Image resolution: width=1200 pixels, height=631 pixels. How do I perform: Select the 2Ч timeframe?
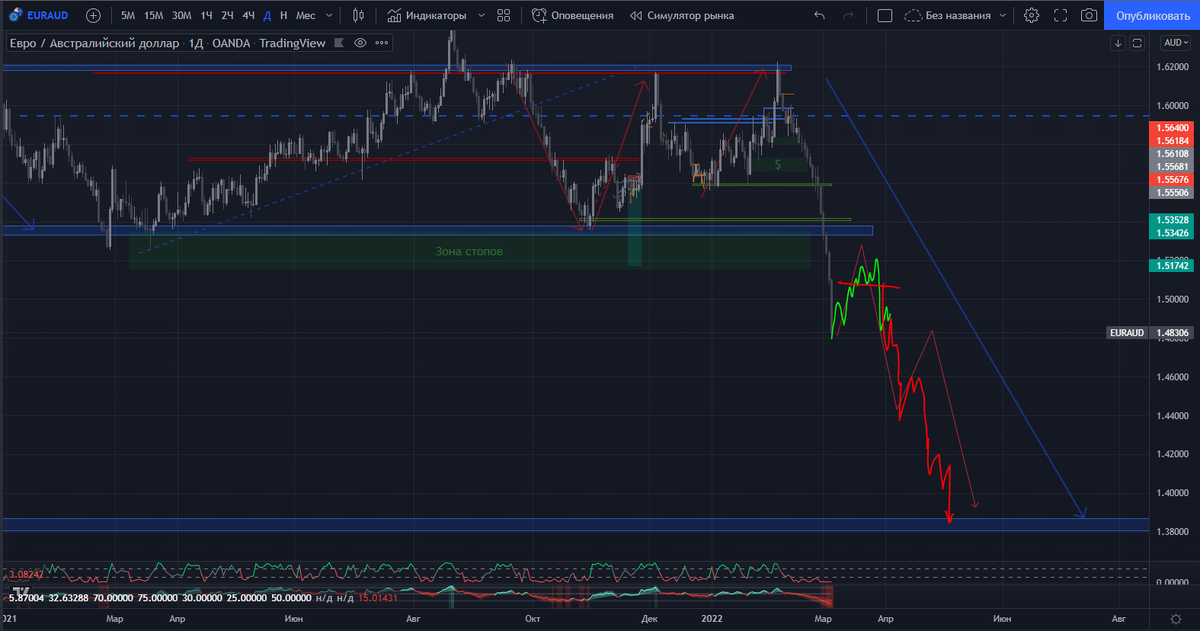(227, 15)
